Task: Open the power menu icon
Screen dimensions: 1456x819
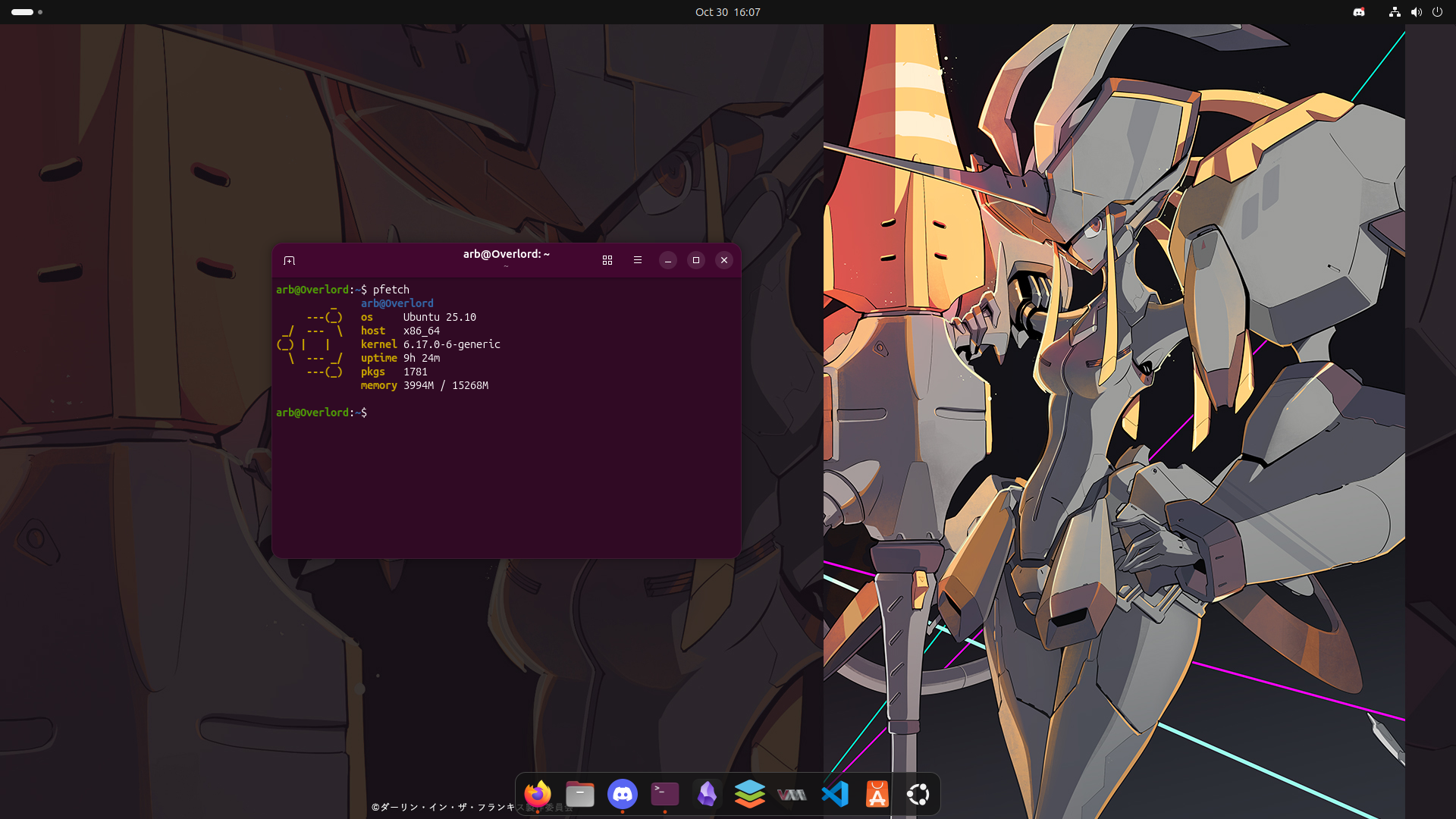Action: pos(1437,12)
